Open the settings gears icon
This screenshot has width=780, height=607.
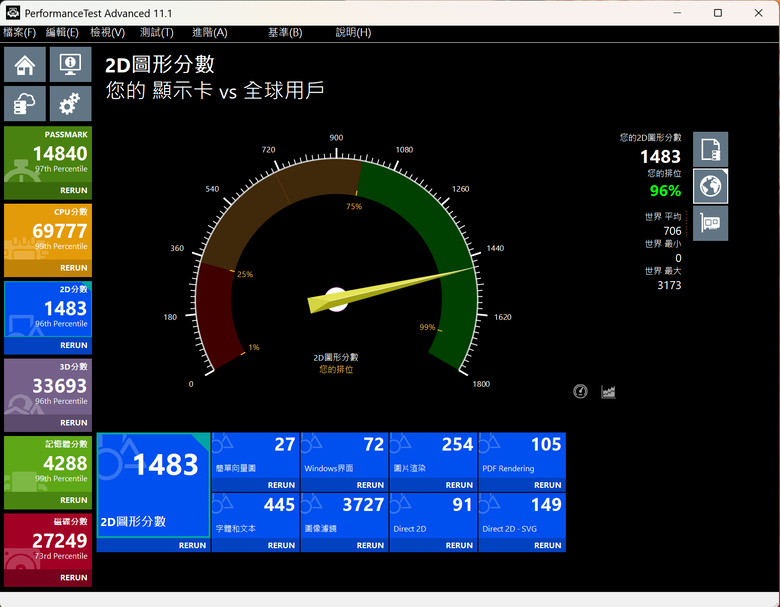pyautogui.click(x=70, y=103)
